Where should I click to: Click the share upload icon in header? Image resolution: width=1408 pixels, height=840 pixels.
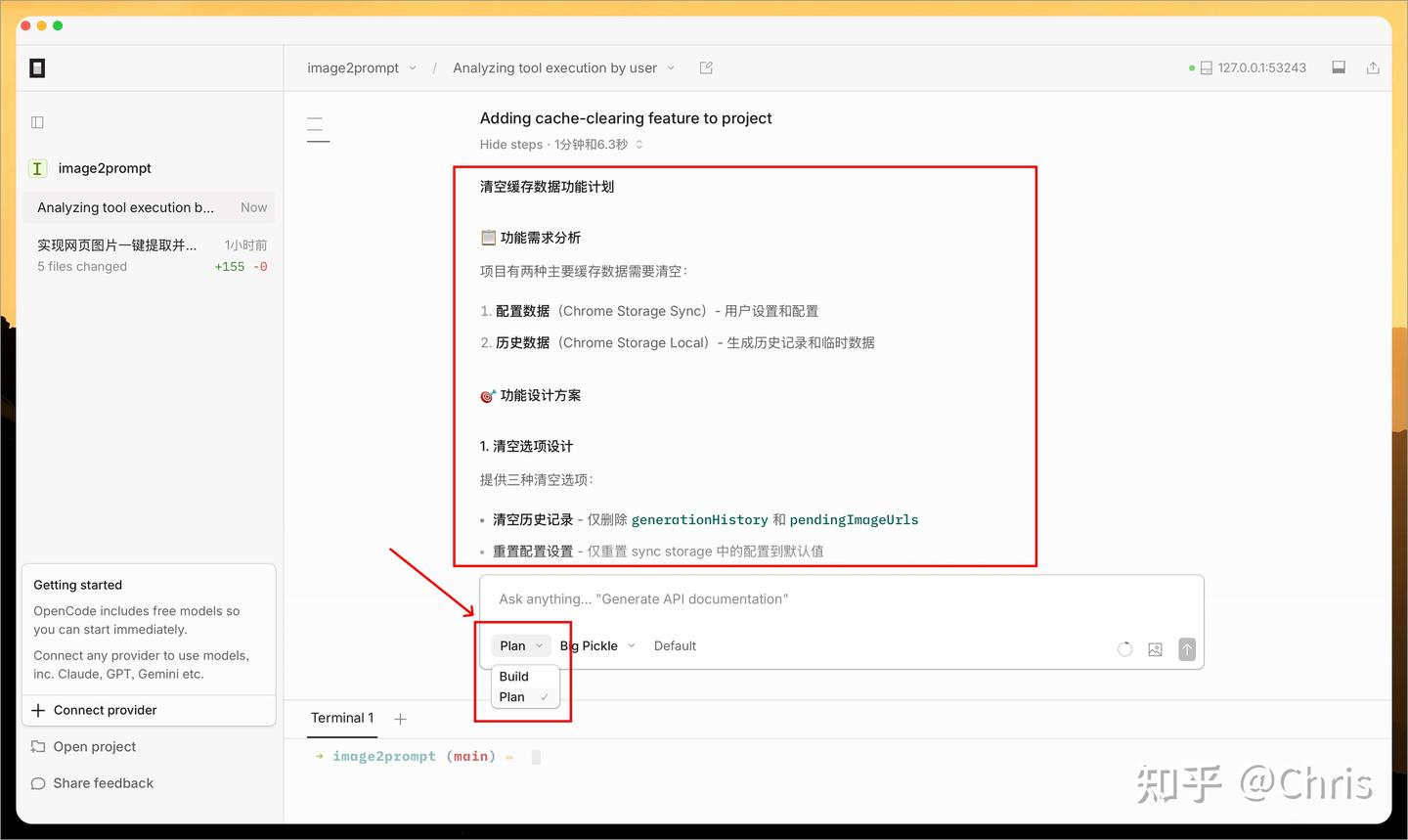(x=1373, y=67)
